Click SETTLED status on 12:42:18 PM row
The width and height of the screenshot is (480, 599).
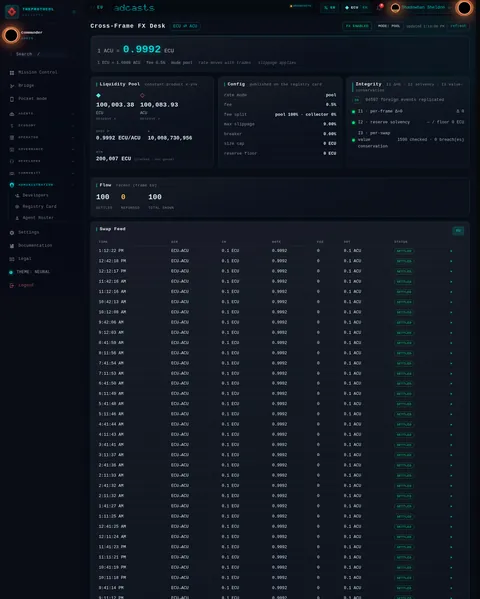pyautogui.click(x=404, y=261)
